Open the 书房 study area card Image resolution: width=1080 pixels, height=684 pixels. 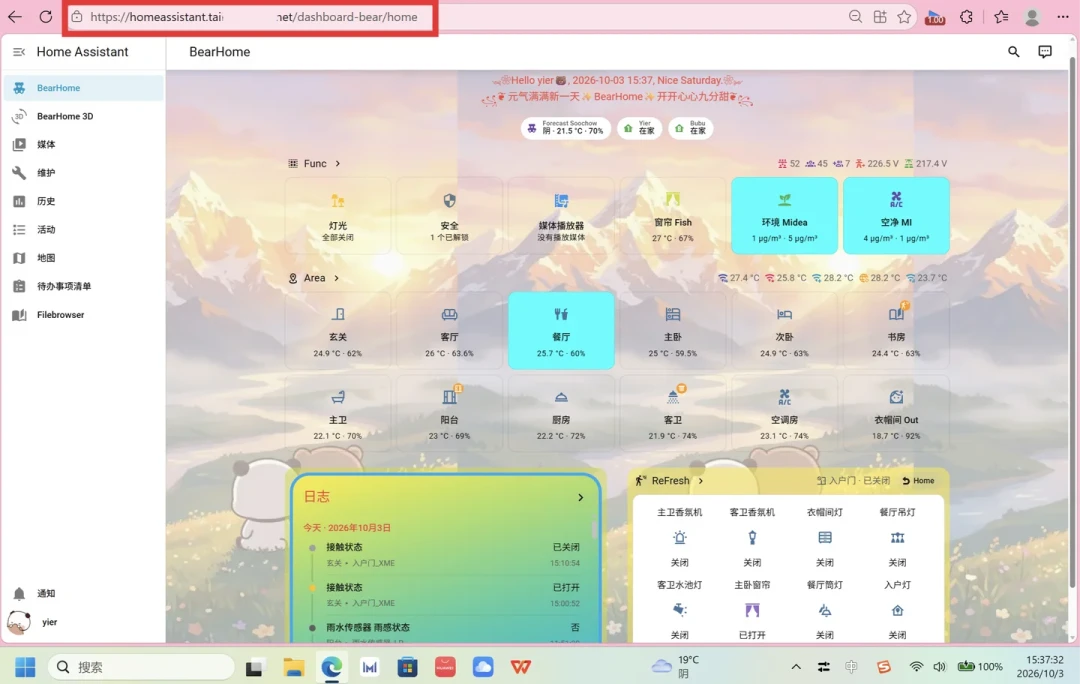pyautogui.click(x=895, y=331)
